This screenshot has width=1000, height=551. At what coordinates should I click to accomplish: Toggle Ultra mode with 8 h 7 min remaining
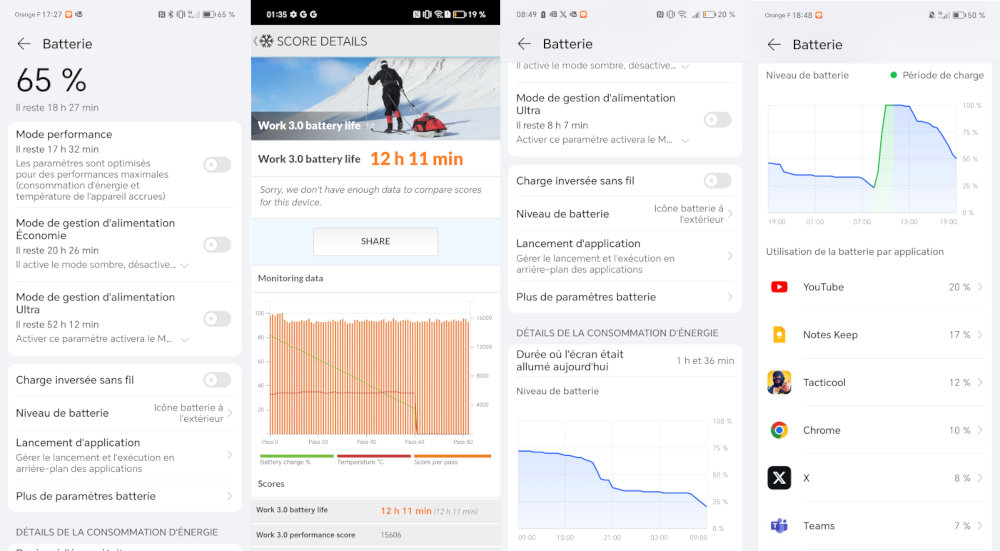click(x=717, y=119)
